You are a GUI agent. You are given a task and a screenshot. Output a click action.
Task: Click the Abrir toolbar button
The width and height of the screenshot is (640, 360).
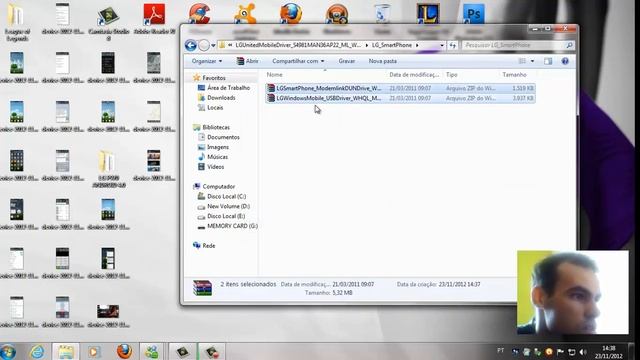pos(247,61)
